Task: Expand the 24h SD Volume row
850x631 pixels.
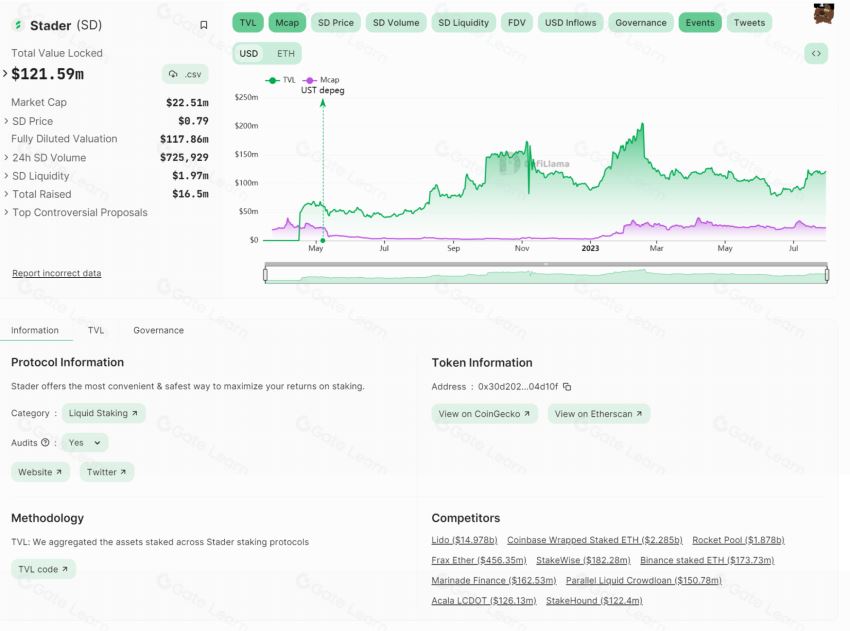Action: [x=6, y=157]
